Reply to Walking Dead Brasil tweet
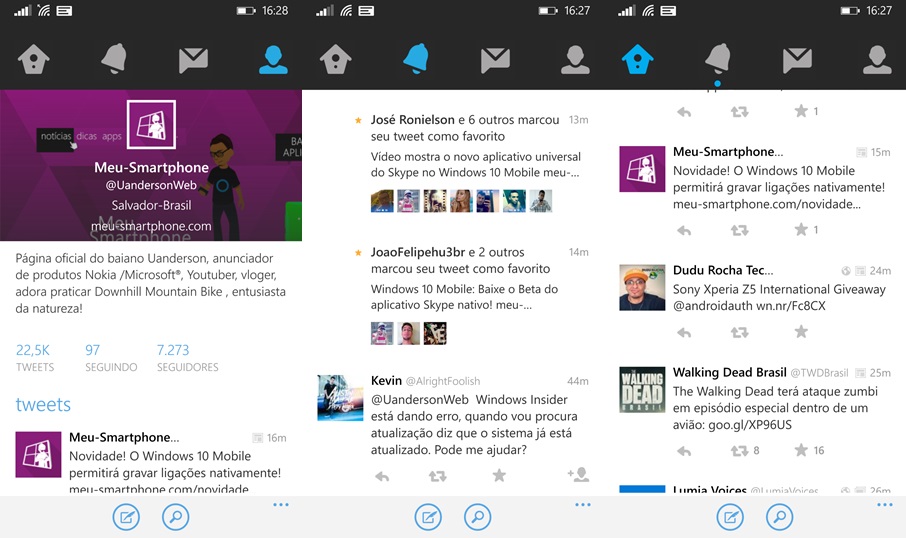906x538 pixels. (684, 451)
